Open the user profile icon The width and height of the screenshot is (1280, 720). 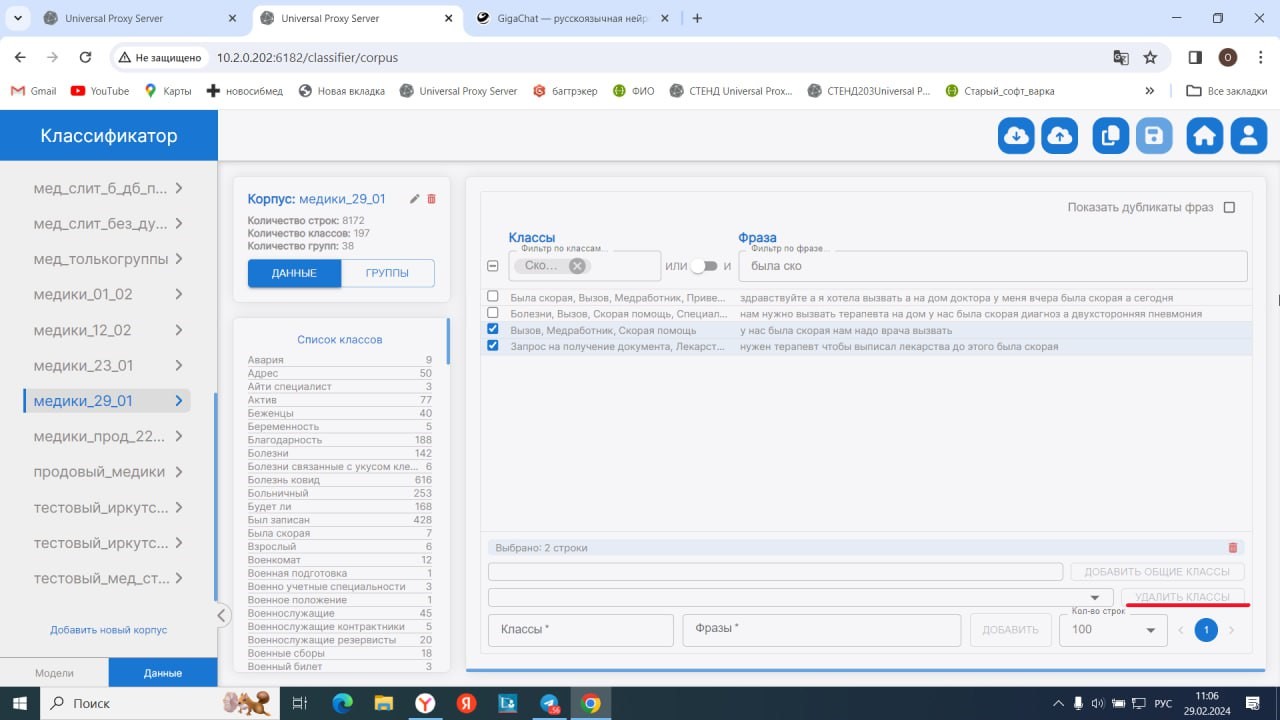click(x=1248, y=136)
